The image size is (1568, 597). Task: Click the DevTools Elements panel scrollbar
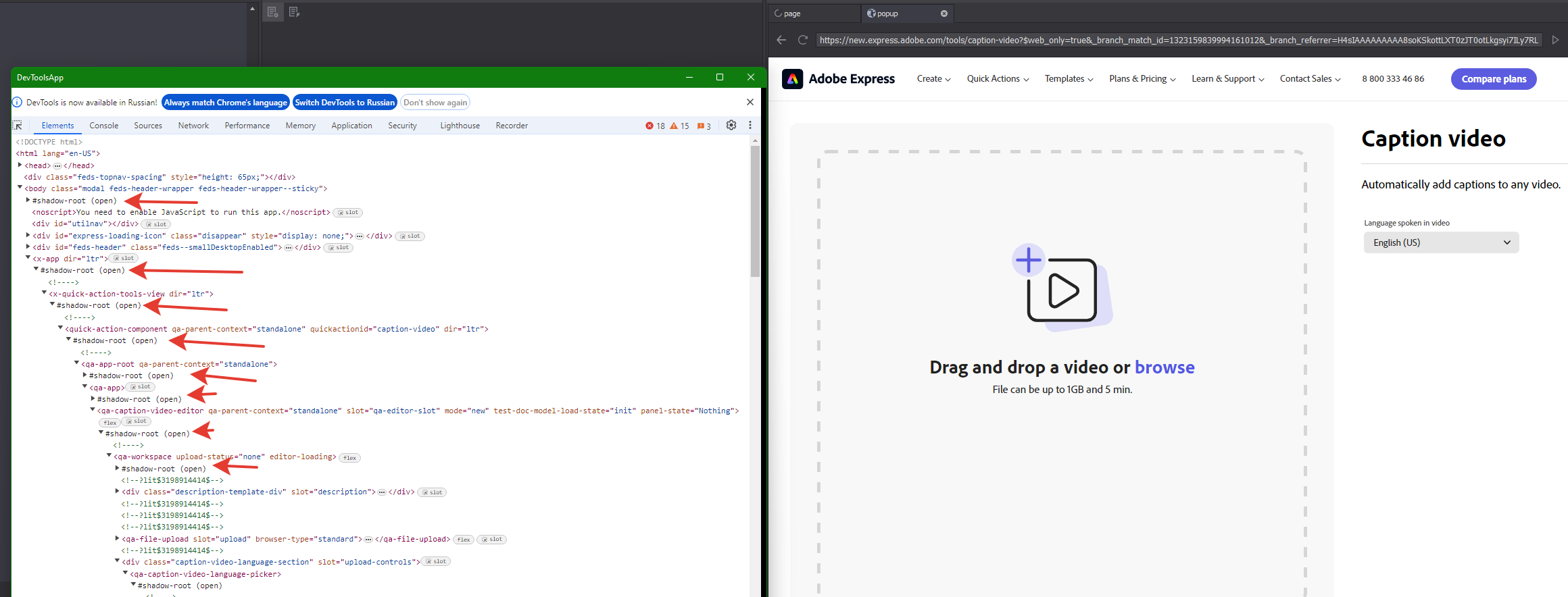pyautogui.click(x=755, y=211)
